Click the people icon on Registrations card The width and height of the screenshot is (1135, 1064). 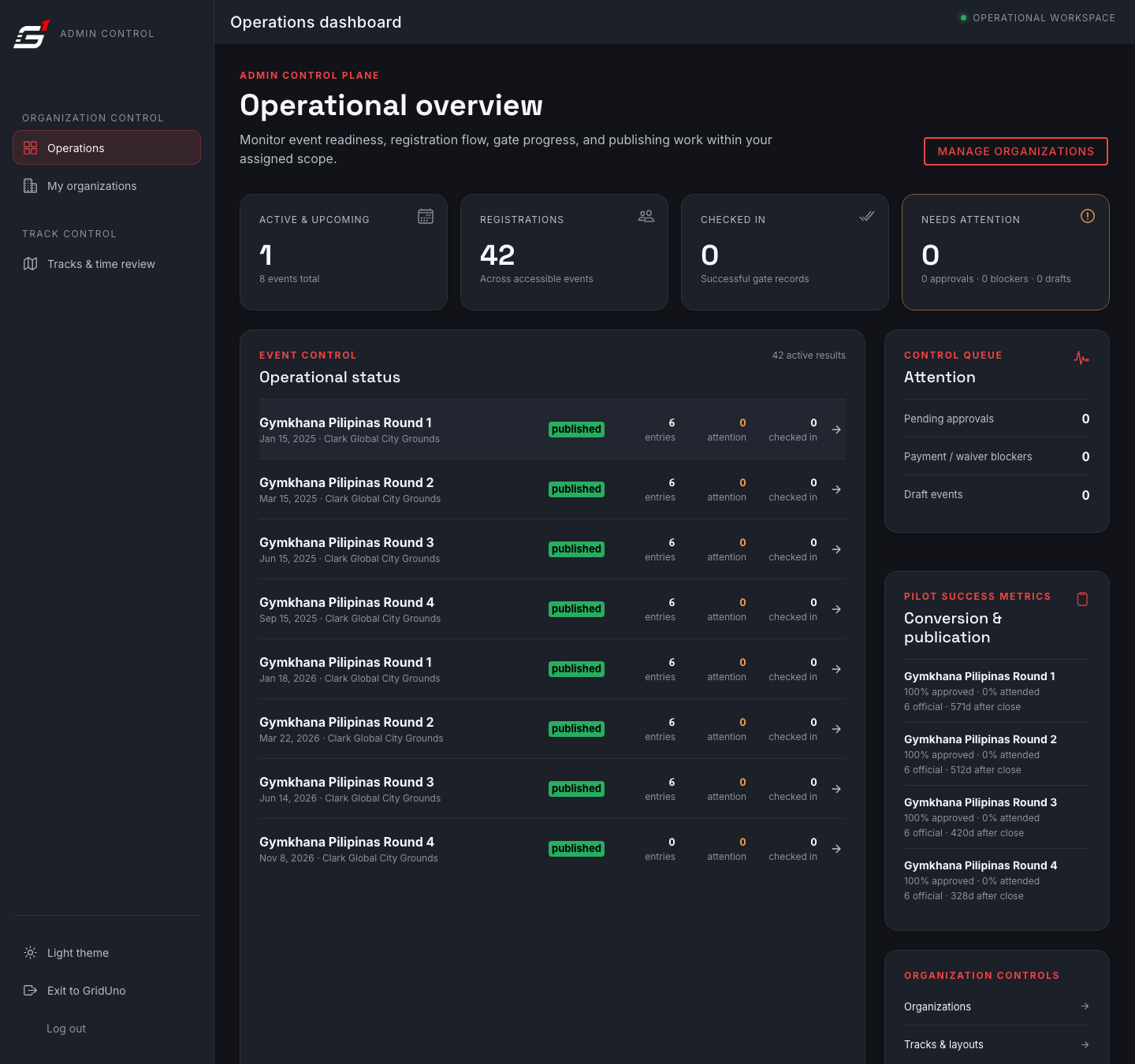pyautogui.click(x=646, y=216)
